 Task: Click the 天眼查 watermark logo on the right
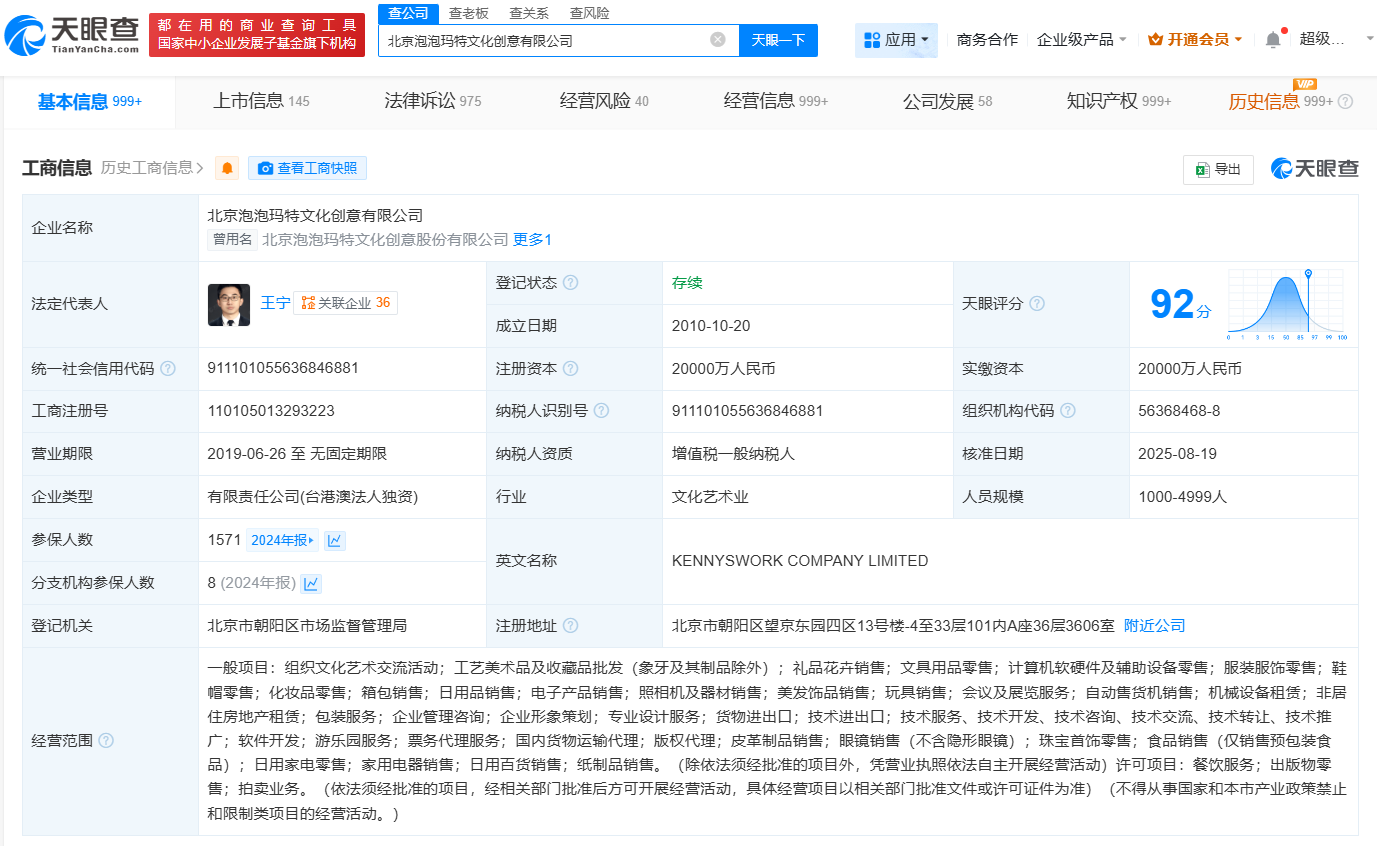1313,169
